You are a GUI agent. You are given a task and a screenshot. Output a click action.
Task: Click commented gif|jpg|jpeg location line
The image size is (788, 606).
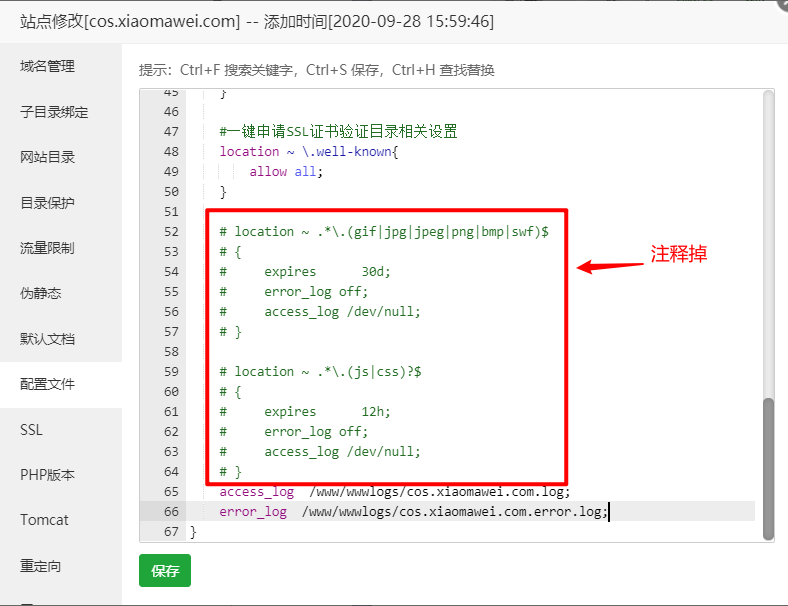[x=384, y=232]
